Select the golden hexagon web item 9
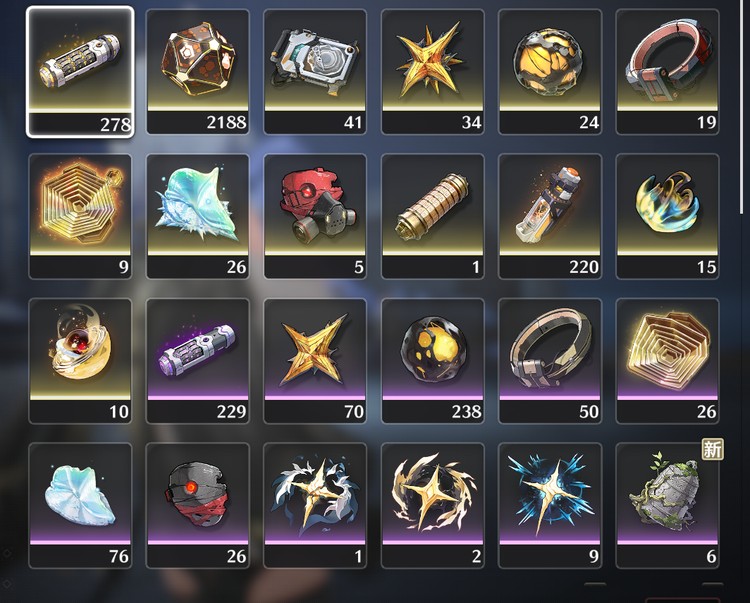The height and width of the screenshot is (603, 750). 80,216
